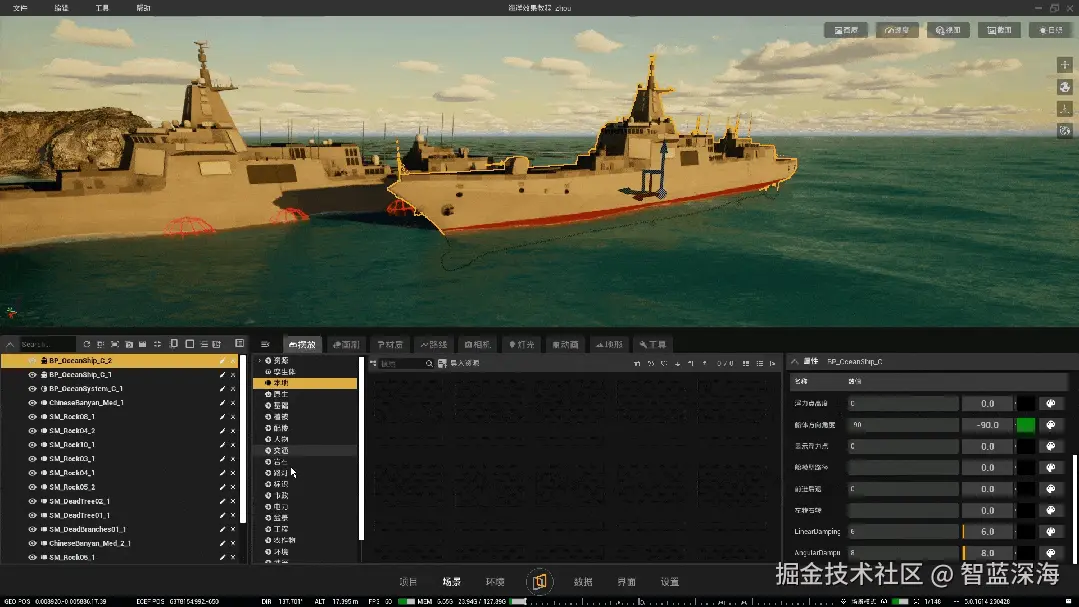Expand the first category in the asset tree
Screen dimensions: 1079x607
point(260,360)
